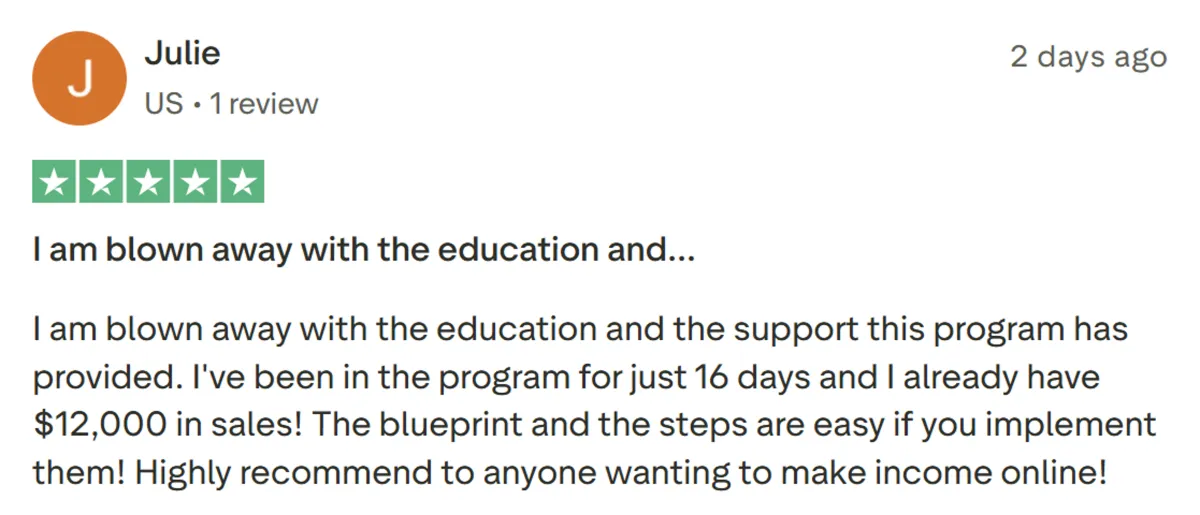Click the fourth green star rating

pos(194,183)
